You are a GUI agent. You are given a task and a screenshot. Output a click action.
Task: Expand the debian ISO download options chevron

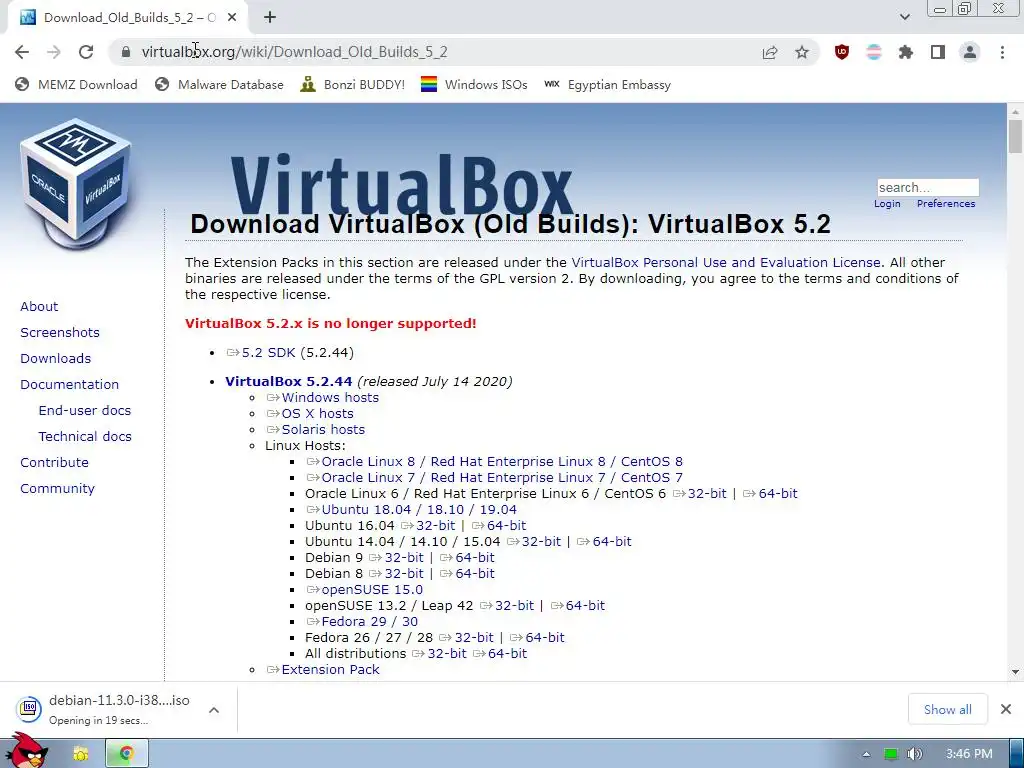point(214,710)
